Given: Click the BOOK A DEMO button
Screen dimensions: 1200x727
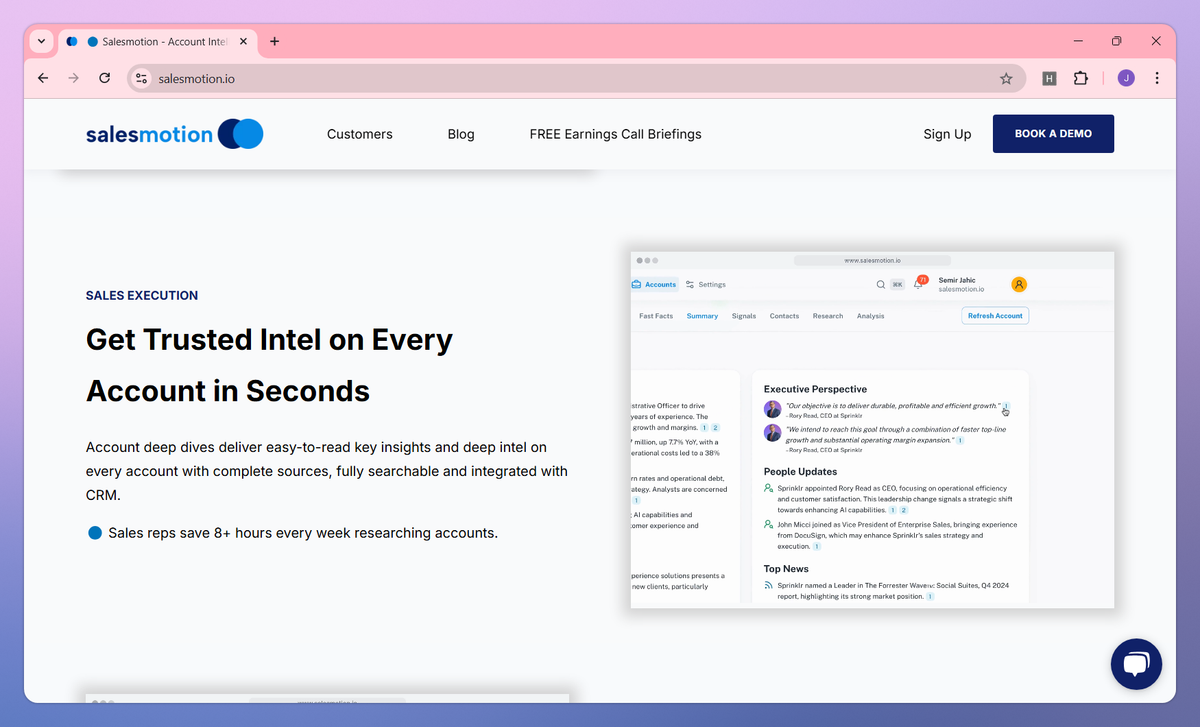Looking at the screenshot, I should coord(1053,133).
